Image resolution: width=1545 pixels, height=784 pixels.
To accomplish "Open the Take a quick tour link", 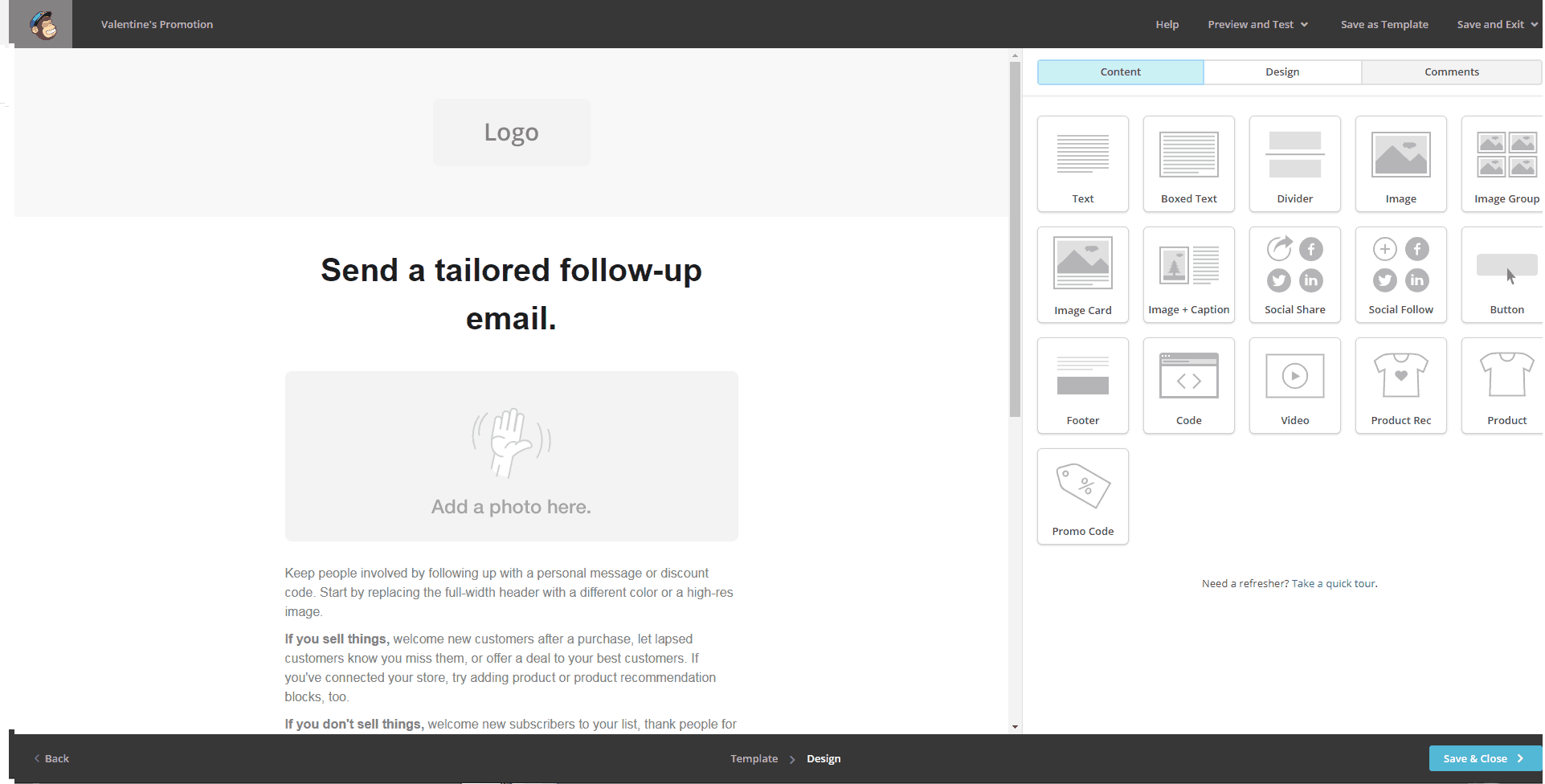I will pyautogui.click(x=1334, y=583).
